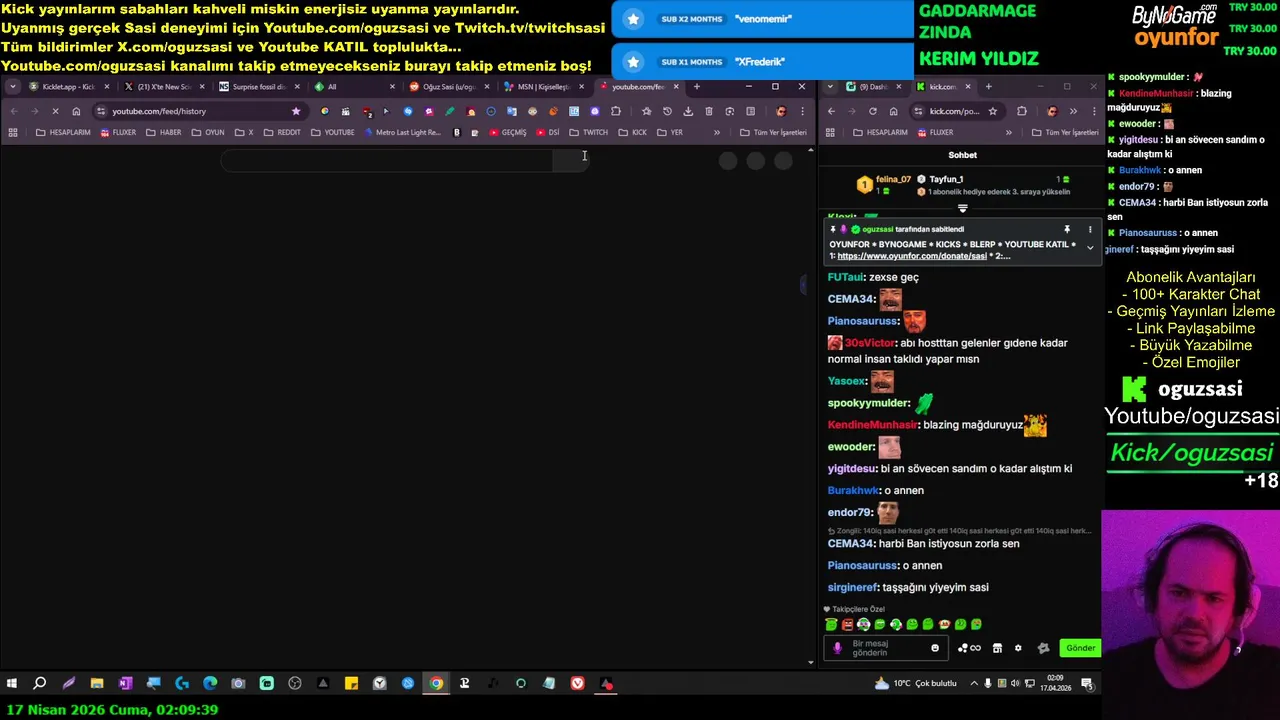Open KendineMunhasir's username in Kick chat
The height and width of the screenshot is (720, 1280).
tap(872, 425)
